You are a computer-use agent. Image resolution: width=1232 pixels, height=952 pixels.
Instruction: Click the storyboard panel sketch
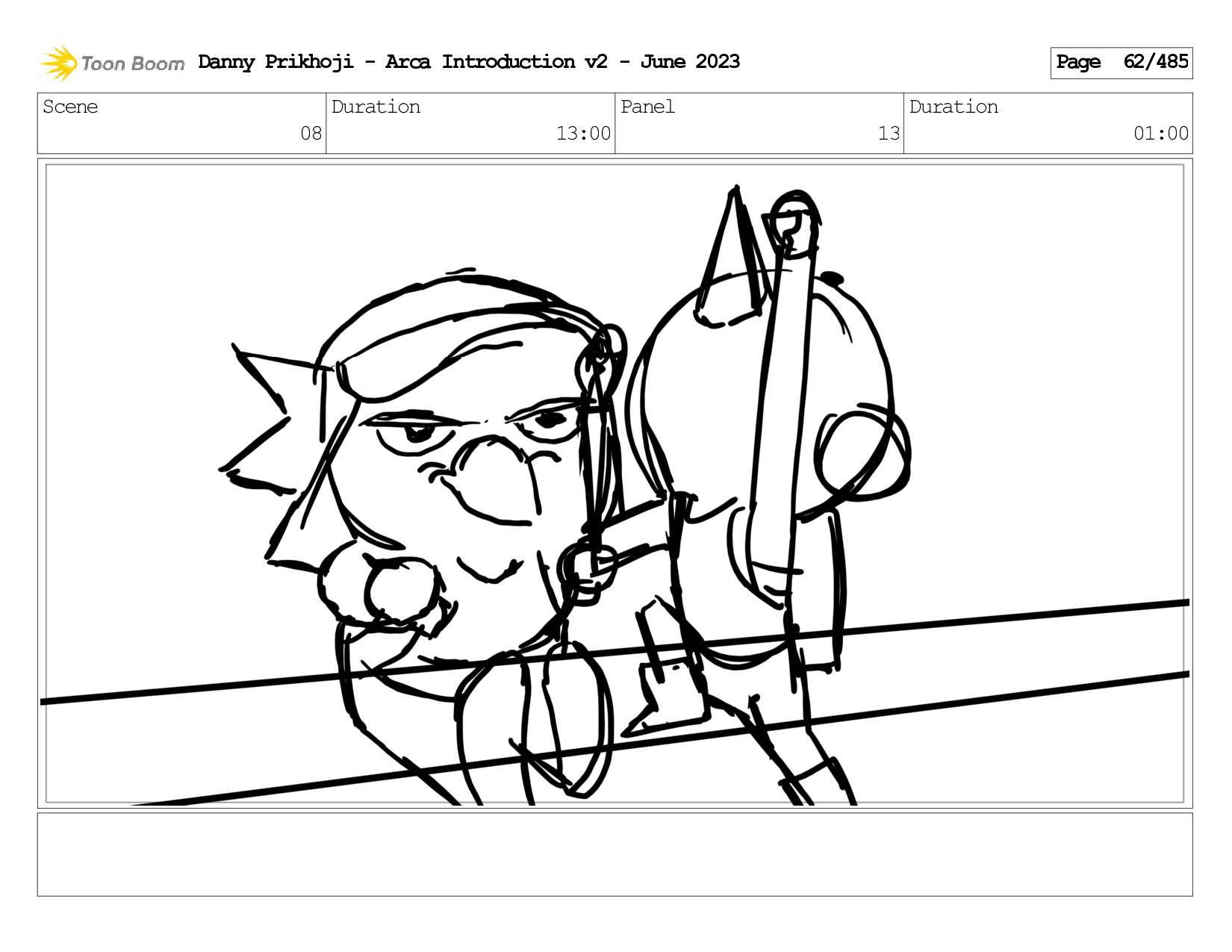coord(615,484)
